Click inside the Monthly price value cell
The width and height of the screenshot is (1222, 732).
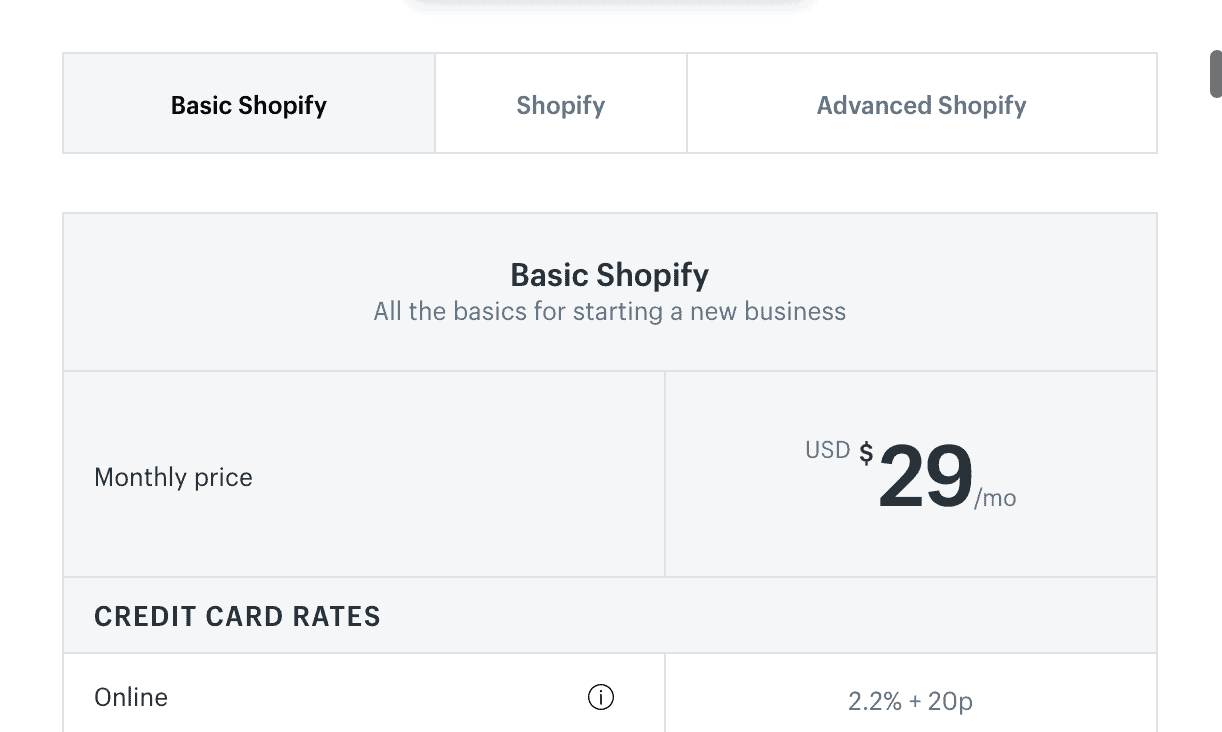point(910,473)
